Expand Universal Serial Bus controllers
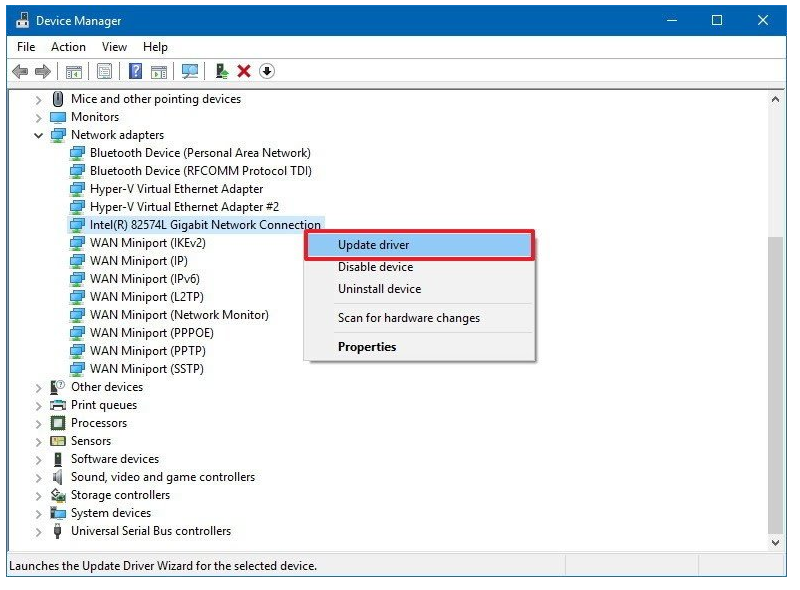The height and width of the screenshot is (590, 800). coord(39,532)
